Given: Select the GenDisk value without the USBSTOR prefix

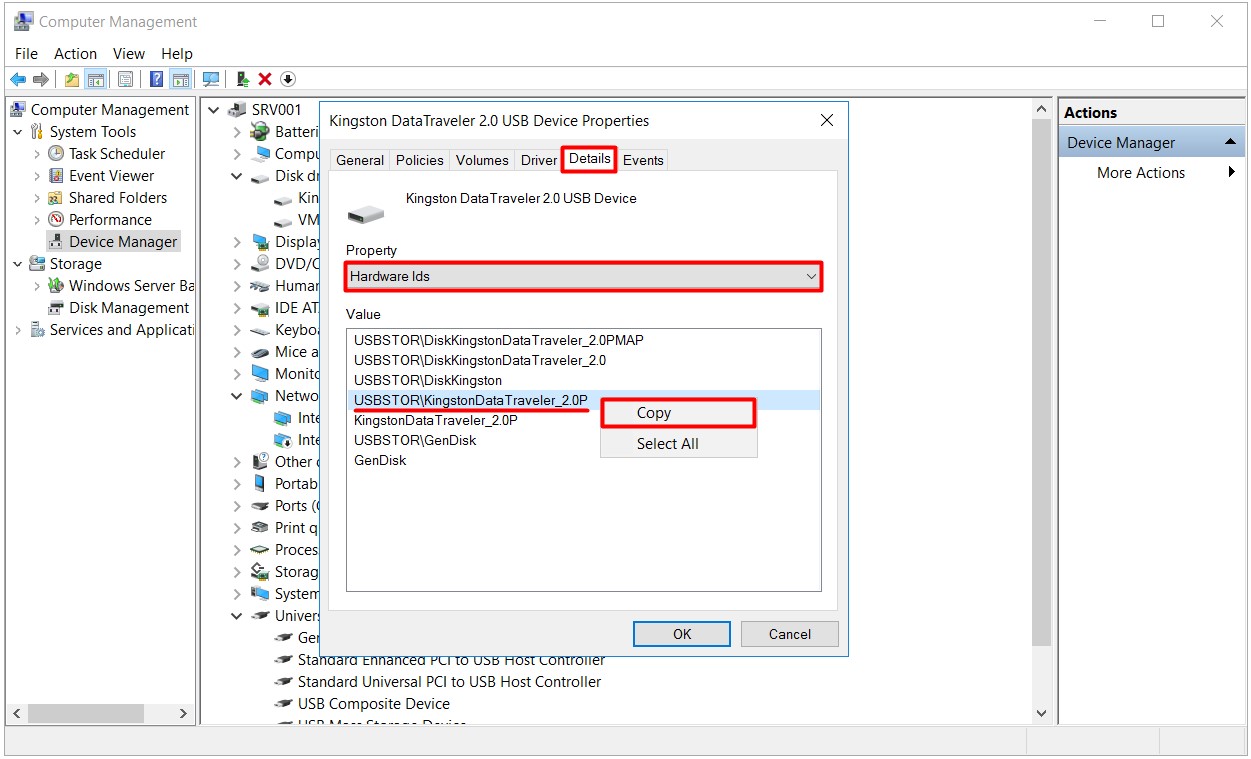Looking at the screenshot, I should pos(380,460).
